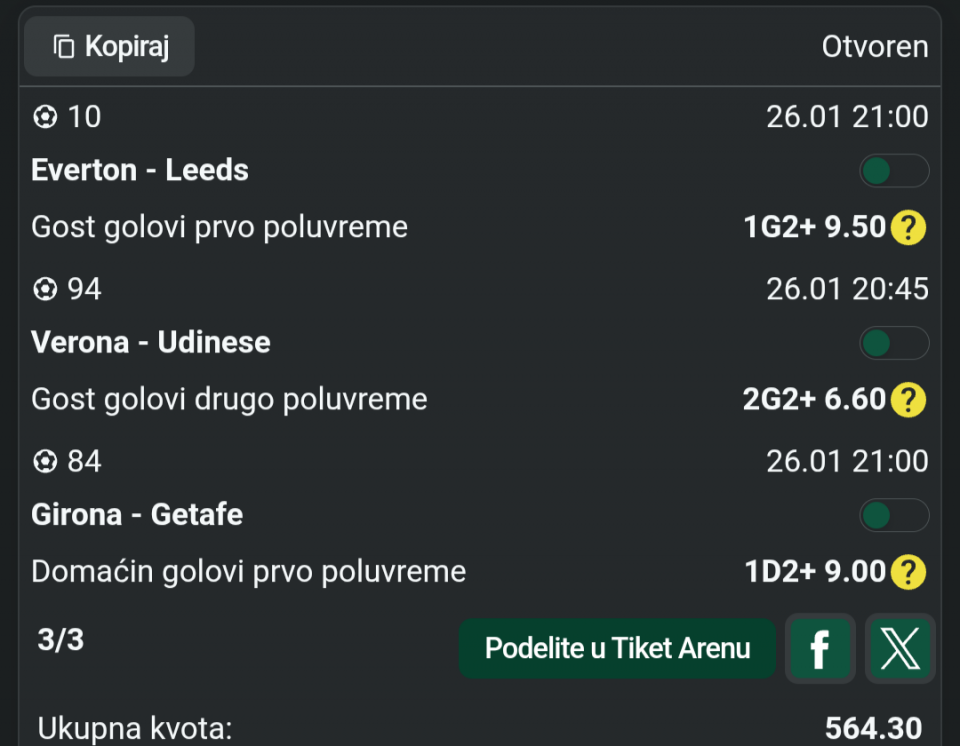Viewport: 960px width, 746px height.
Task: Click soccer ball icon beside code 94
Action: [45, 290]
